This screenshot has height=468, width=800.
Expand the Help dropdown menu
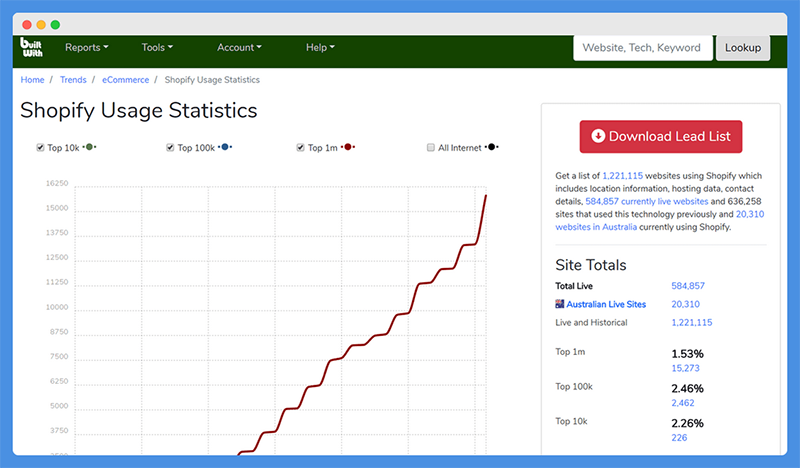coord(320,47)
